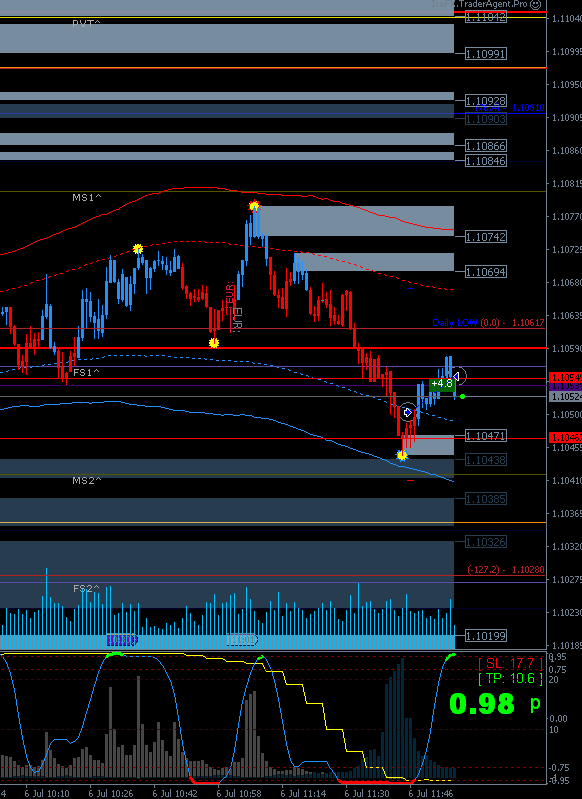Viewport: 582px width, 799px height.
Task: Click the +4.8 profit label
Action: tap(441, 384)
